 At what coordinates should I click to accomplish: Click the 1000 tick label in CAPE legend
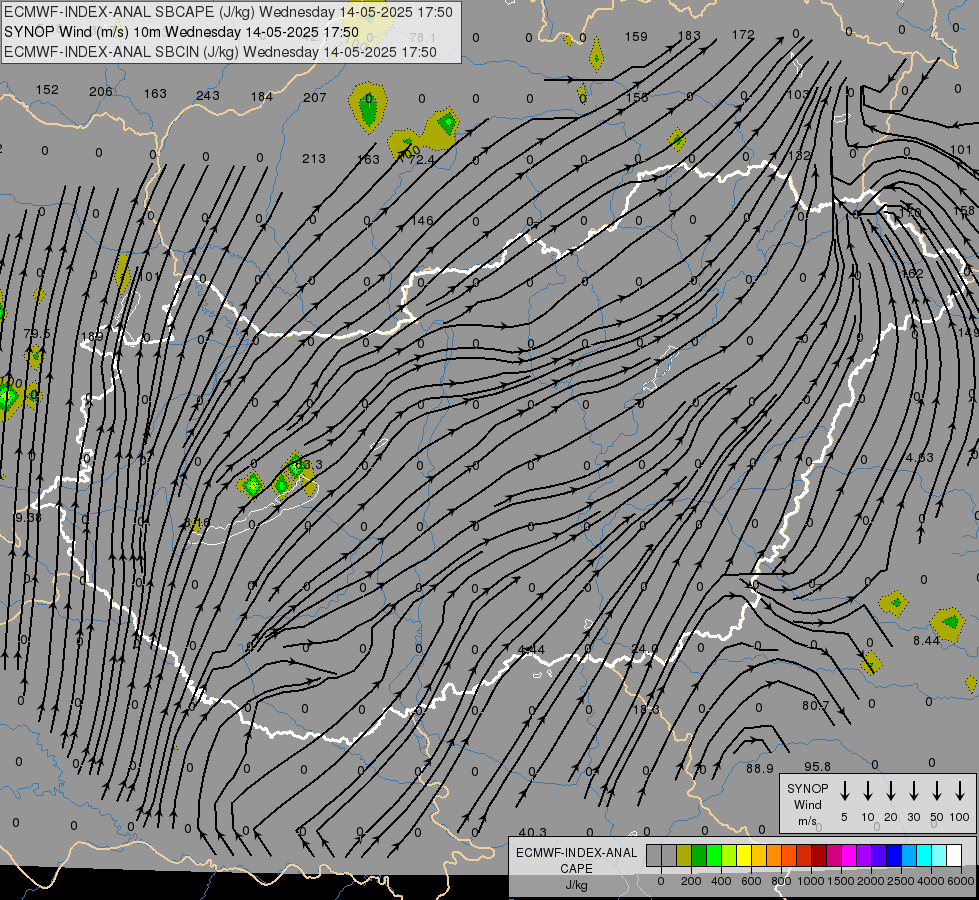[x=811, y=881]
